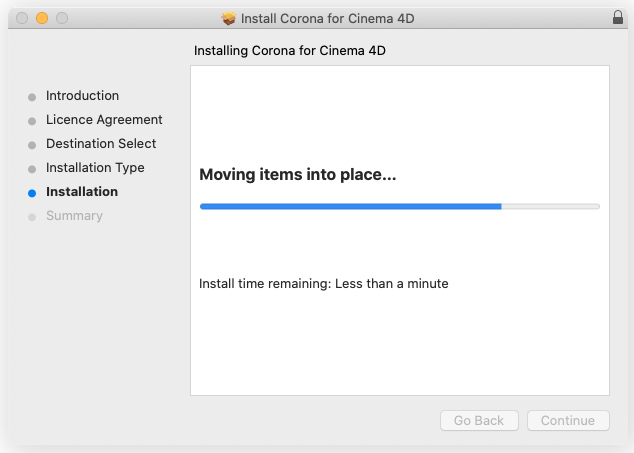The image size is (634, 453).
Task: Click the bullet next to Destination Select
Action: point(32,145)
